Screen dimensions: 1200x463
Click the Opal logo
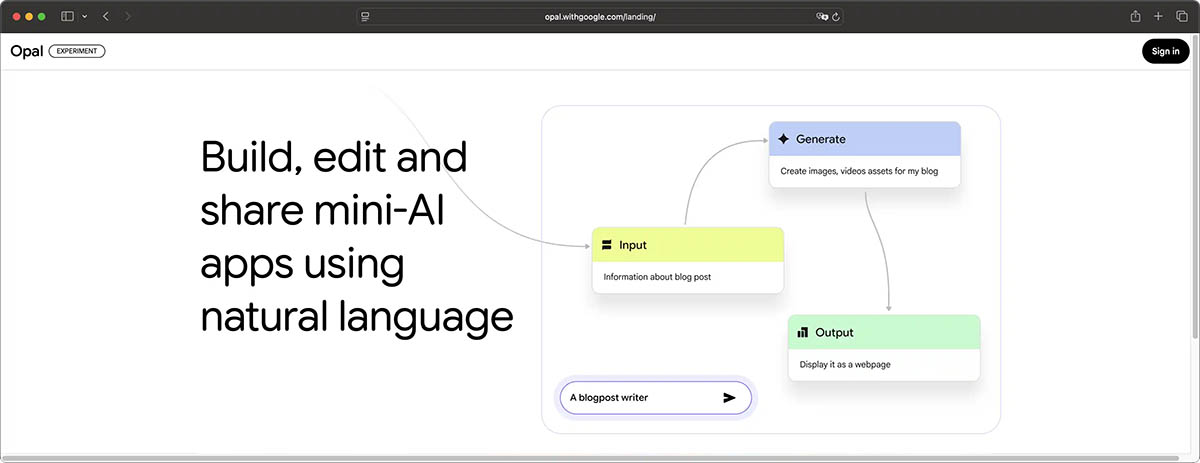(26, 51)
